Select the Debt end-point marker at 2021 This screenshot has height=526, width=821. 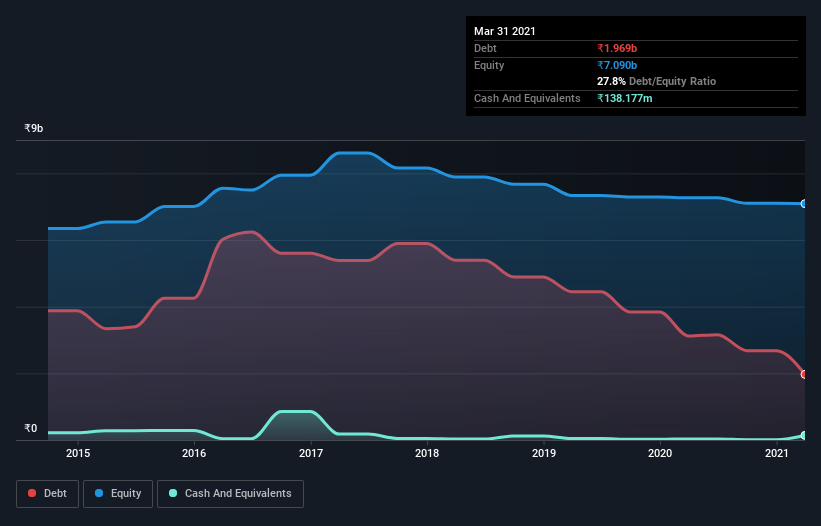tap(804, 374)
